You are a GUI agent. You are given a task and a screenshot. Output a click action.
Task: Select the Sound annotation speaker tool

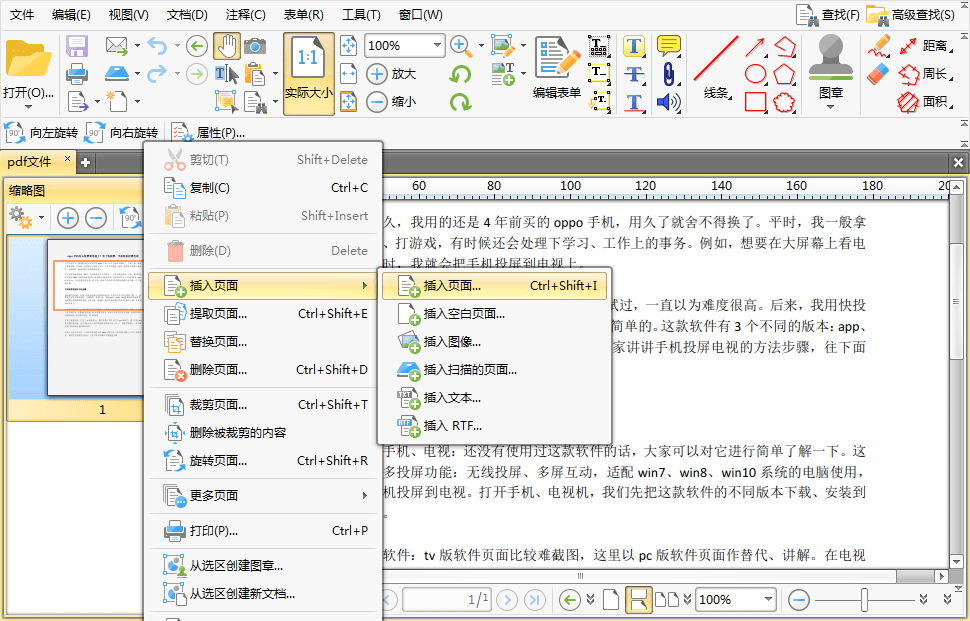(x=668, y=101)
